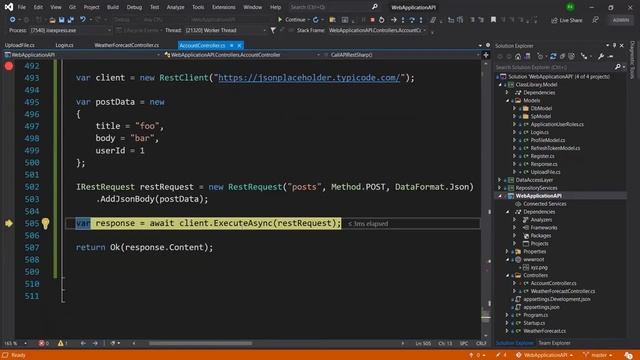Click the Properties wrench in Solution Explorer
640x360 pixels.
pyautogui.click(x=601, y=56)
